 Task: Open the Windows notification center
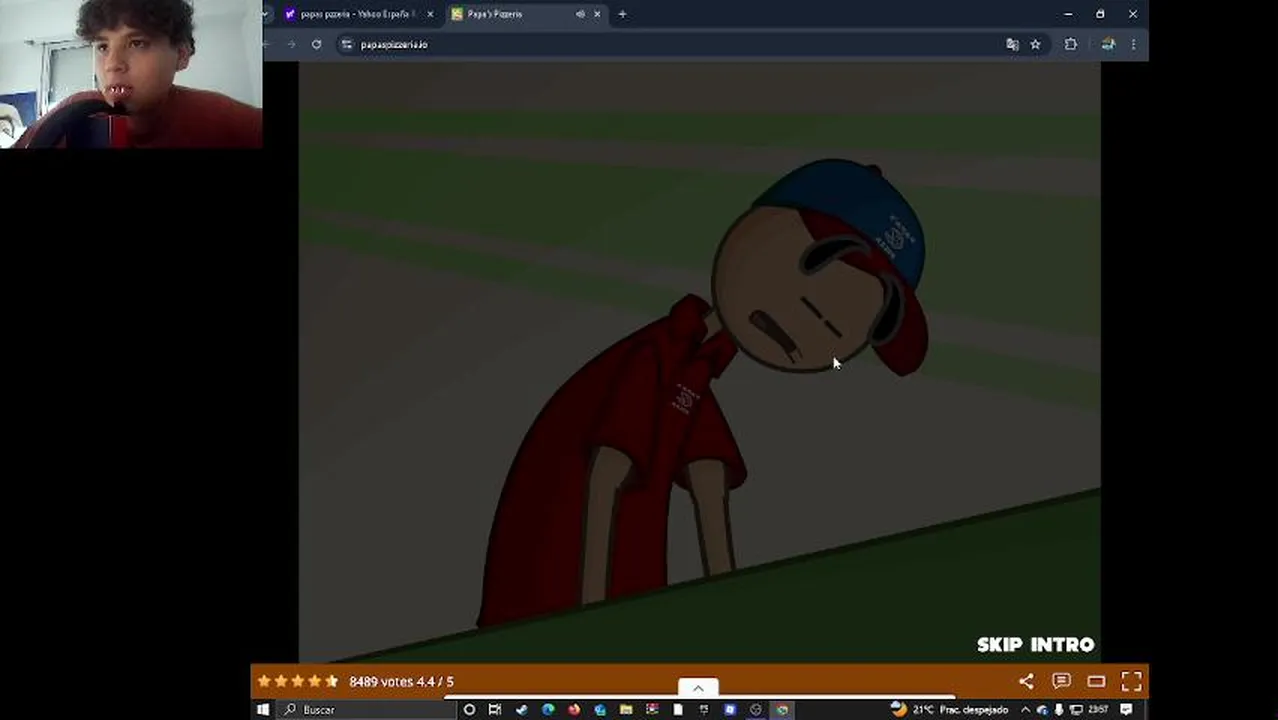tap(1126, 709)
